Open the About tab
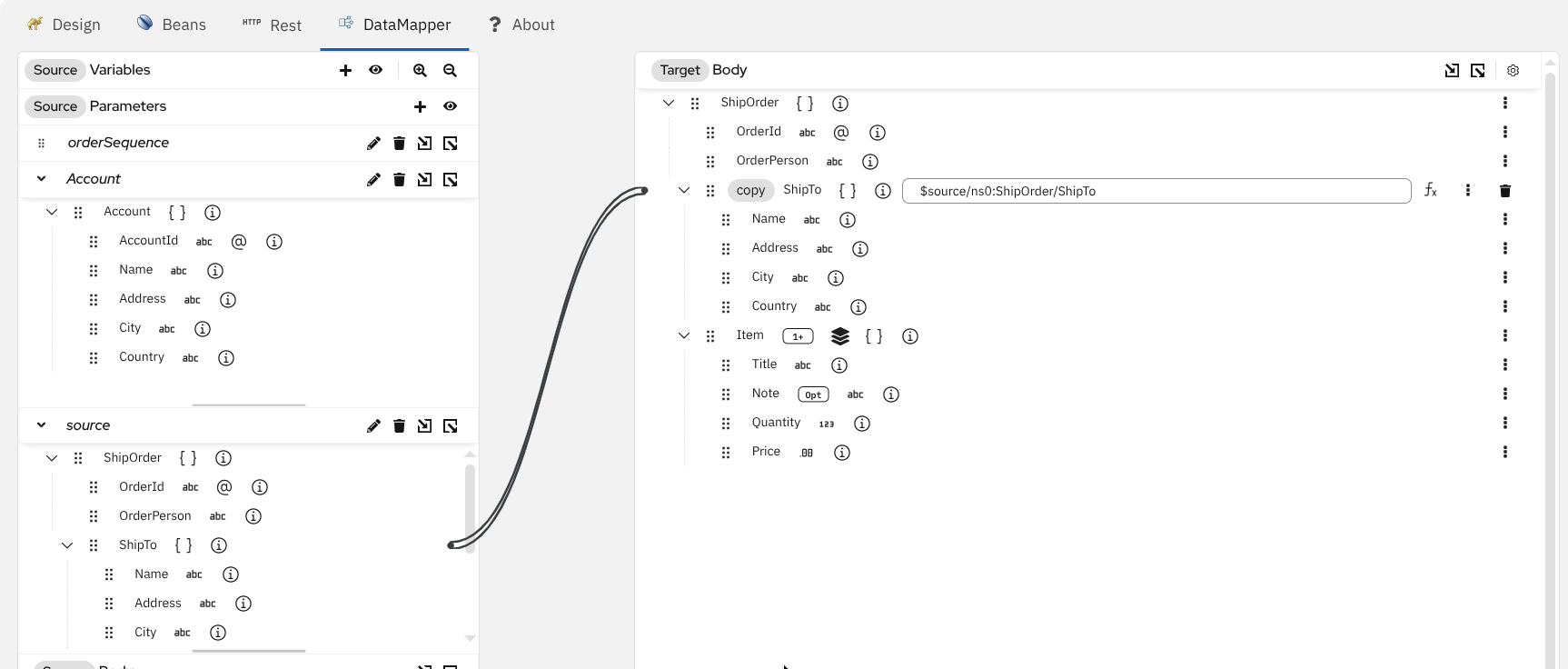Image resolution: width=1568 pixels, height=669 pixels. pyautogui.click(x=521, y=25)
